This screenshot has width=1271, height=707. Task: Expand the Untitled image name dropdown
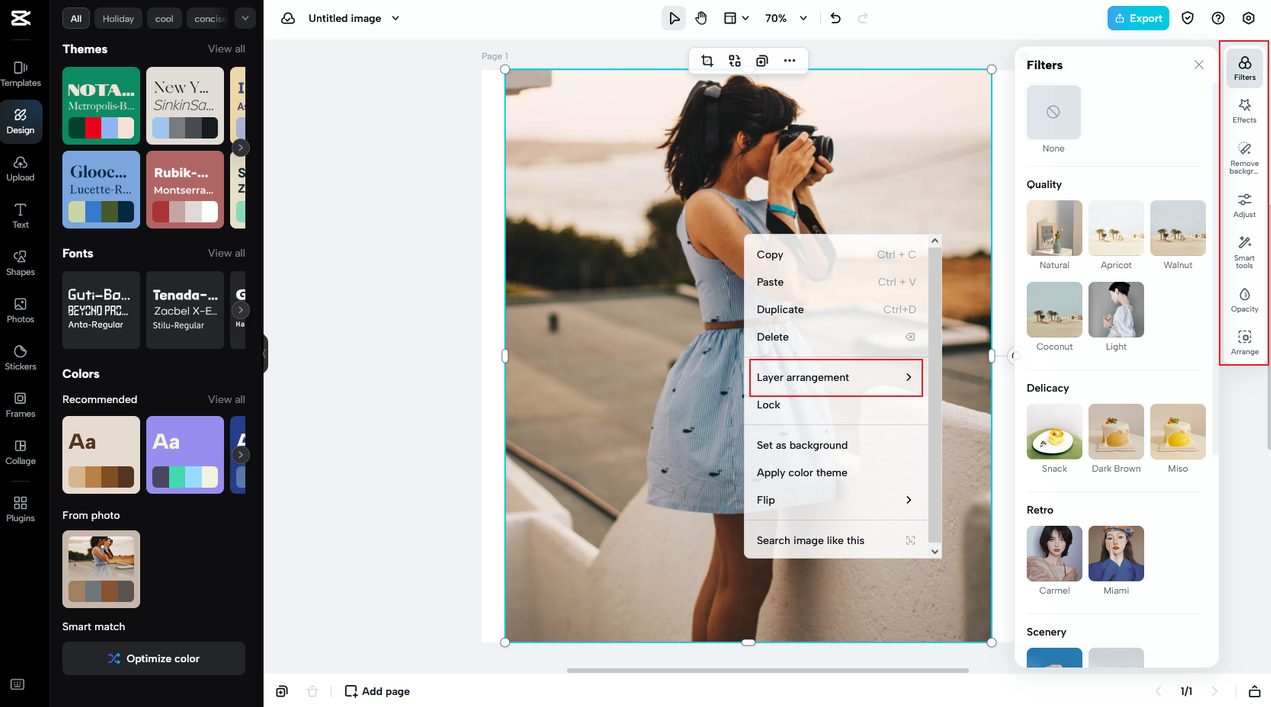point(395,18)
